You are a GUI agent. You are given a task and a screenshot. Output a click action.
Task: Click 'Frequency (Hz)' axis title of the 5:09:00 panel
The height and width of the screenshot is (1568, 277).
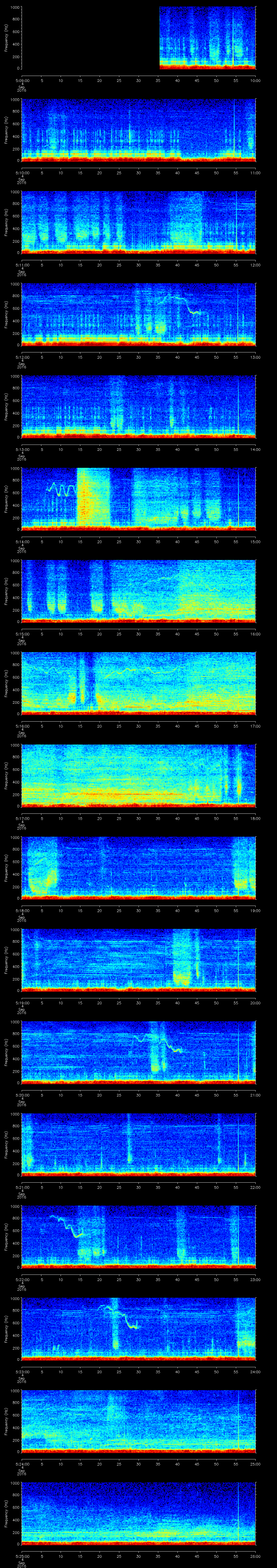7,38
